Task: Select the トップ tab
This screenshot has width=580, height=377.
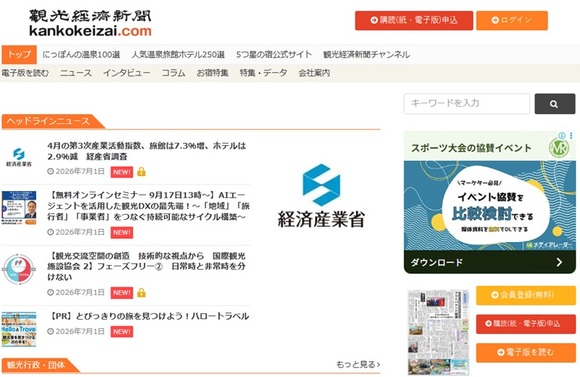Action: [19, 55]
